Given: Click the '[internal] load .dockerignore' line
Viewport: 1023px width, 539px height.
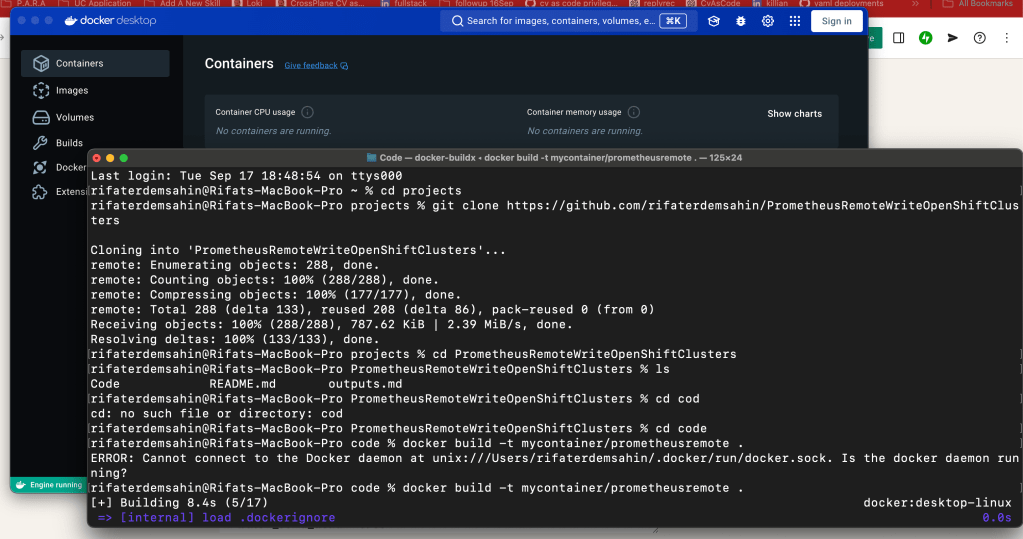Looking at the screenshot, I should tap(217, 518).
